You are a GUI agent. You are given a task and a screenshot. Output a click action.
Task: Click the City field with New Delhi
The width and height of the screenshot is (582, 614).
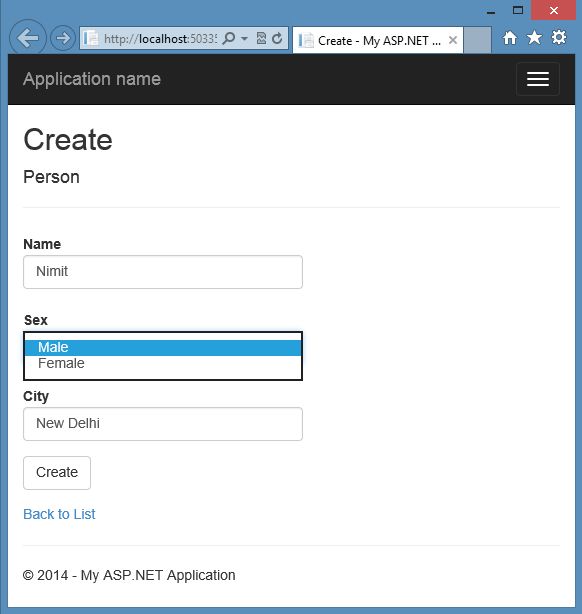(163, 424)
